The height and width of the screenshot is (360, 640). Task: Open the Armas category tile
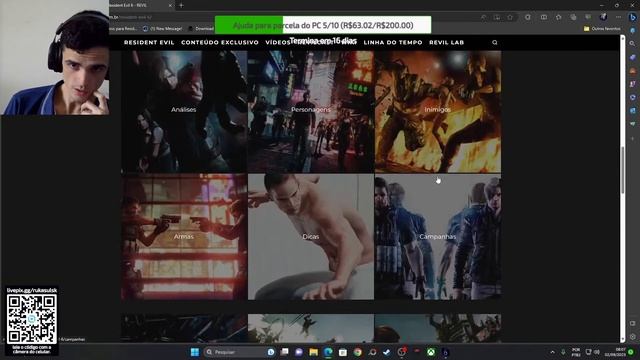click(184, 237)
